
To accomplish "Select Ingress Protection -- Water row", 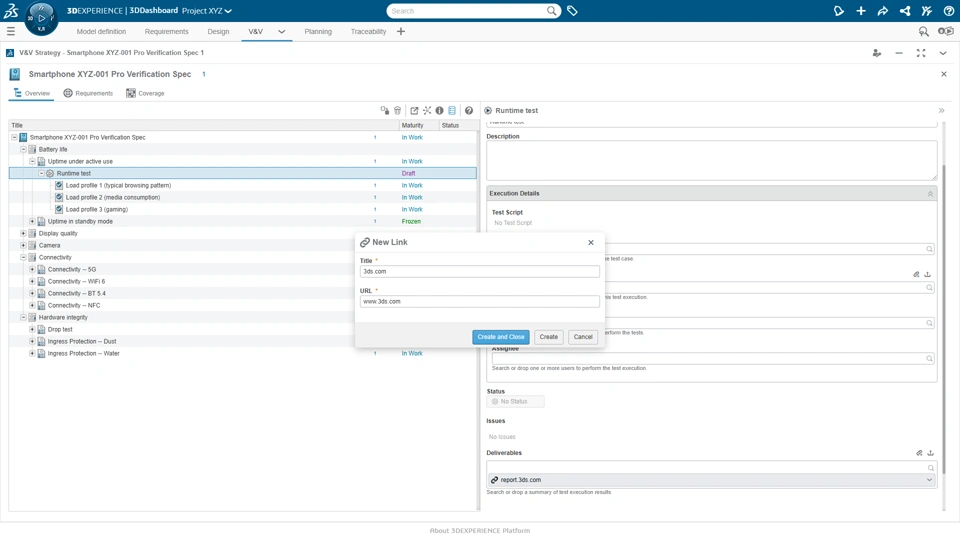I will coord(242,353).
